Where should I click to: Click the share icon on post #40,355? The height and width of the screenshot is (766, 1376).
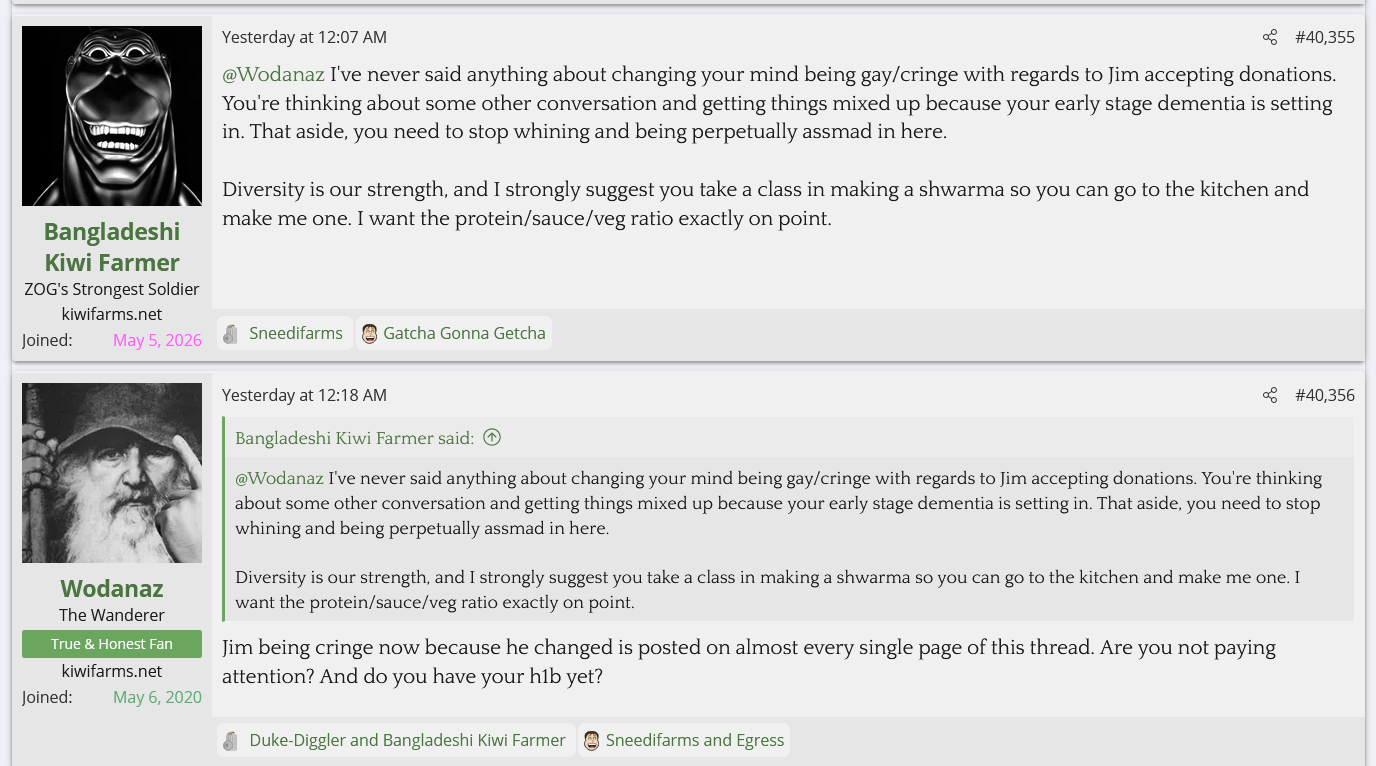pyautogui.click(x=1270, y=38)
